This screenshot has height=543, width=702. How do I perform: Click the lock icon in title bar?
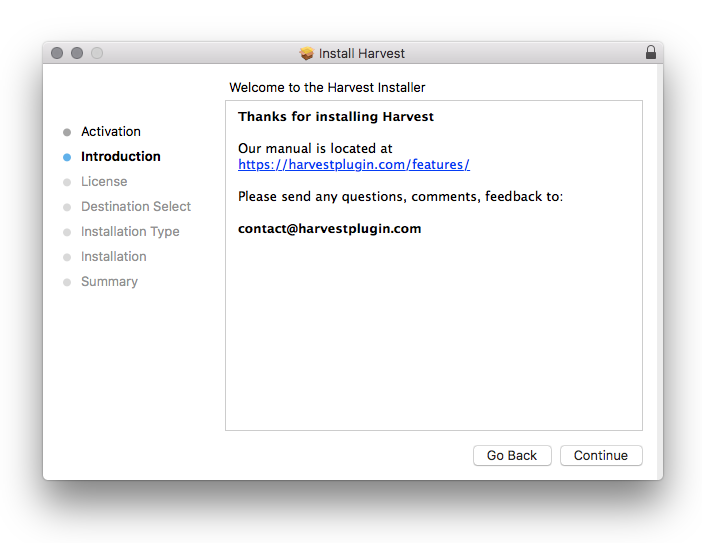click(651, 53)
